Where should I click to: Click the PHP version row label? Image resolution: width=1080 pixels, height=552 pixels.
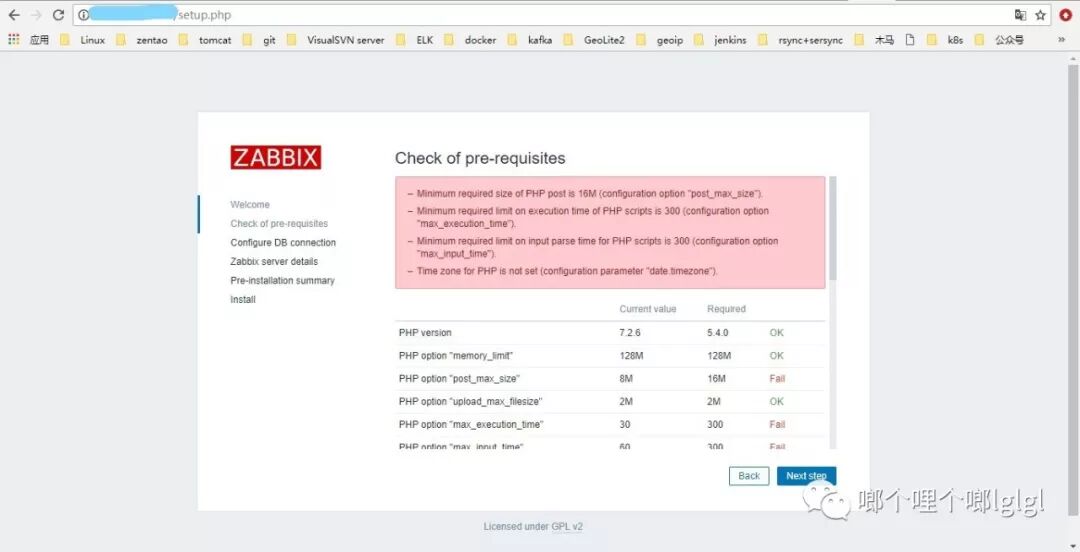point(425,333)
